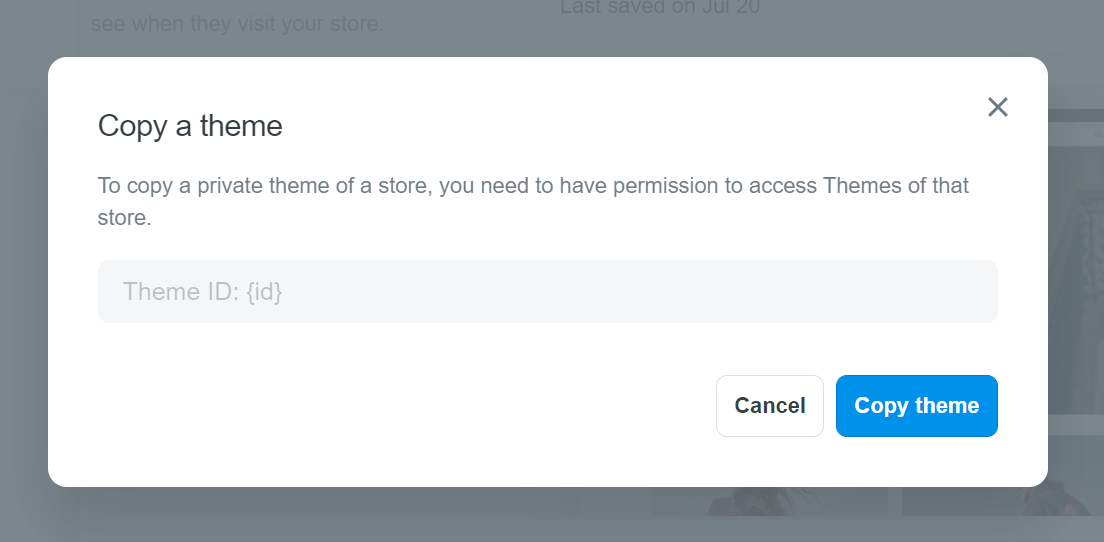1104x542 pixels.
Task: Choose Cancel to exit the dialog
Action: pyautogui.click(x=769, y=406)
